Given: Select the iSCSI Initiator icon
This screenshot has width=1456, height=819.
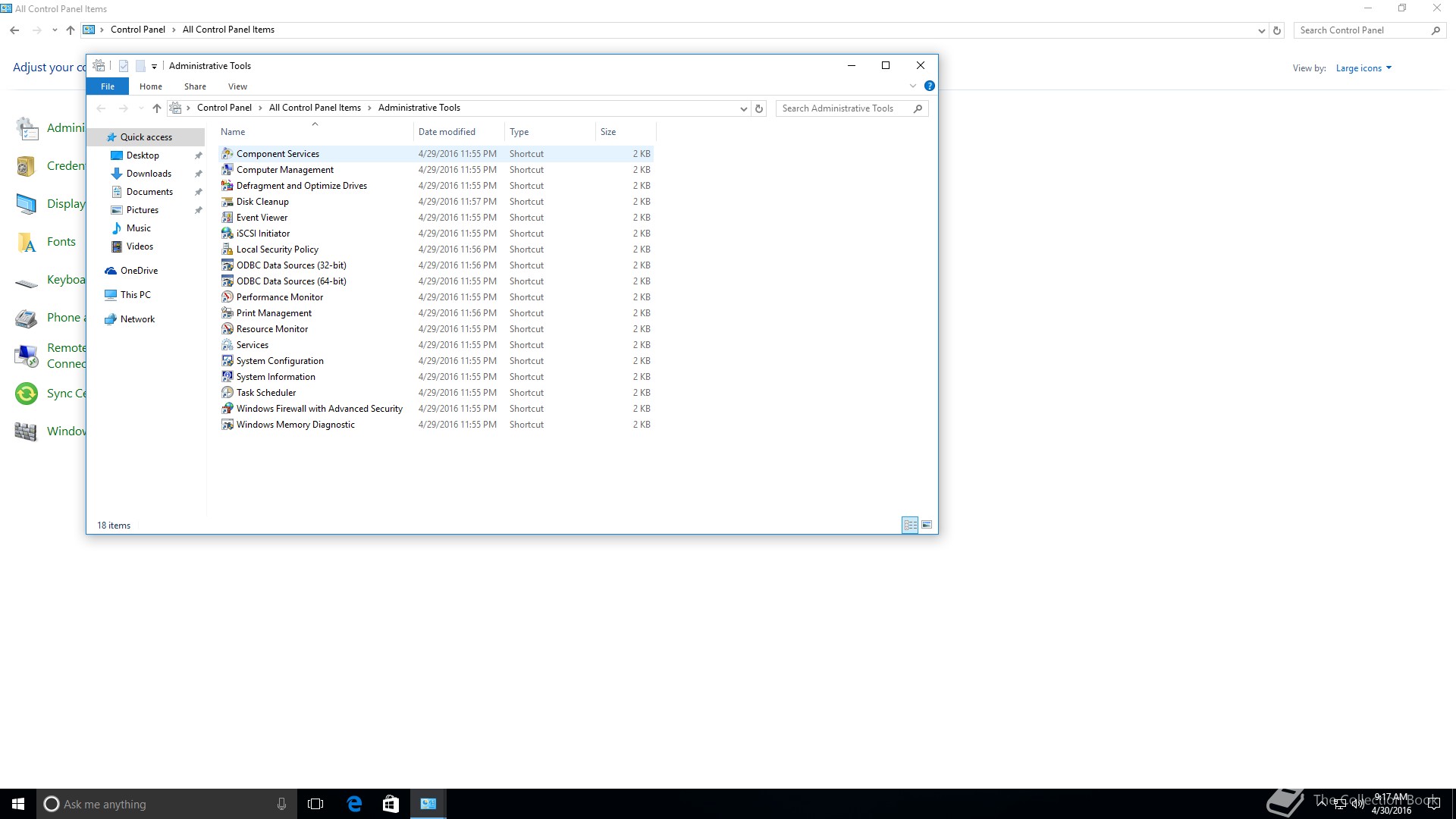Looking at the screenshot, I should 227,233.
